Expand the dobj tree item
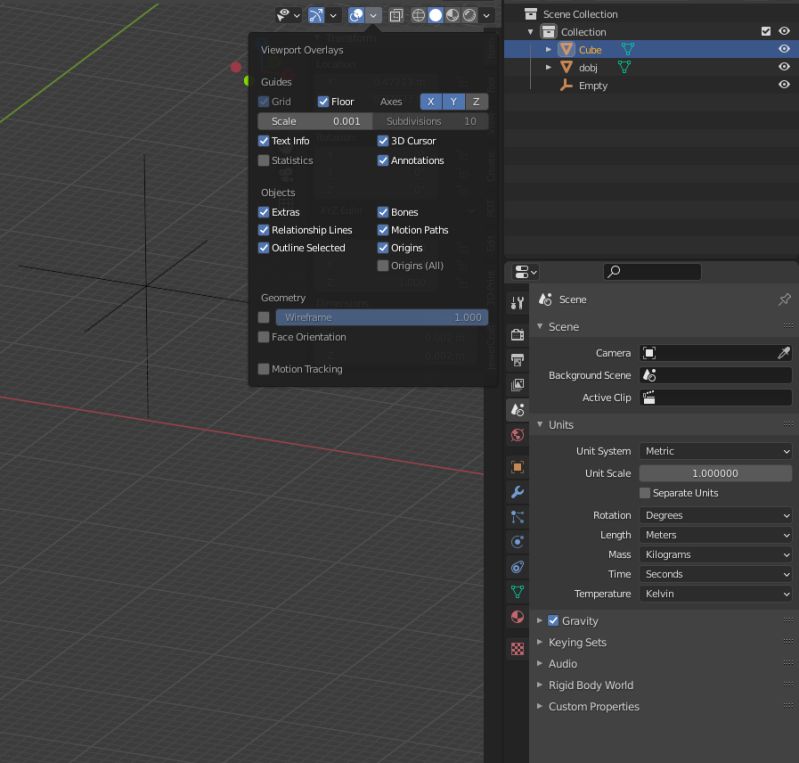The width and height of the screenshot is (799, 763). click(548, 67)
